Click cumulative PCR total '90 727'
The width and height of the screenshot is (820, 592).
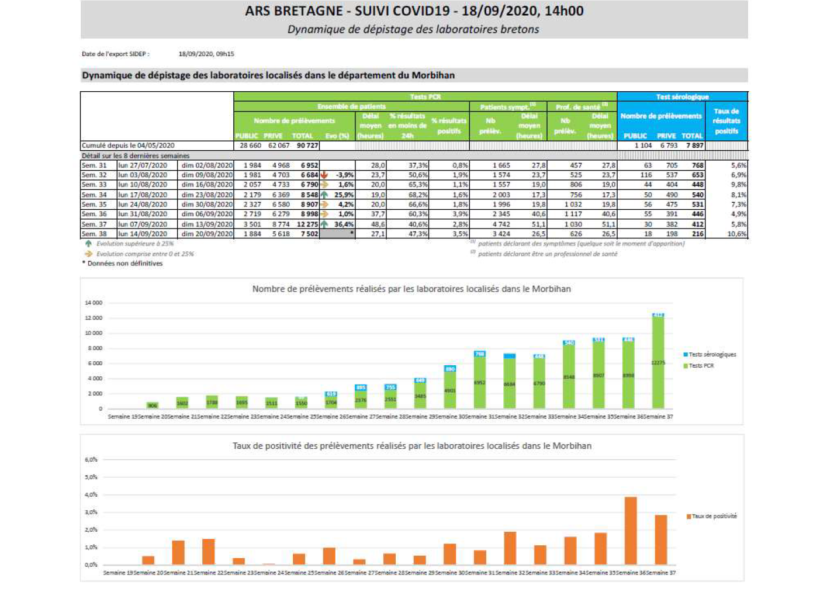(x=307, y=145)
